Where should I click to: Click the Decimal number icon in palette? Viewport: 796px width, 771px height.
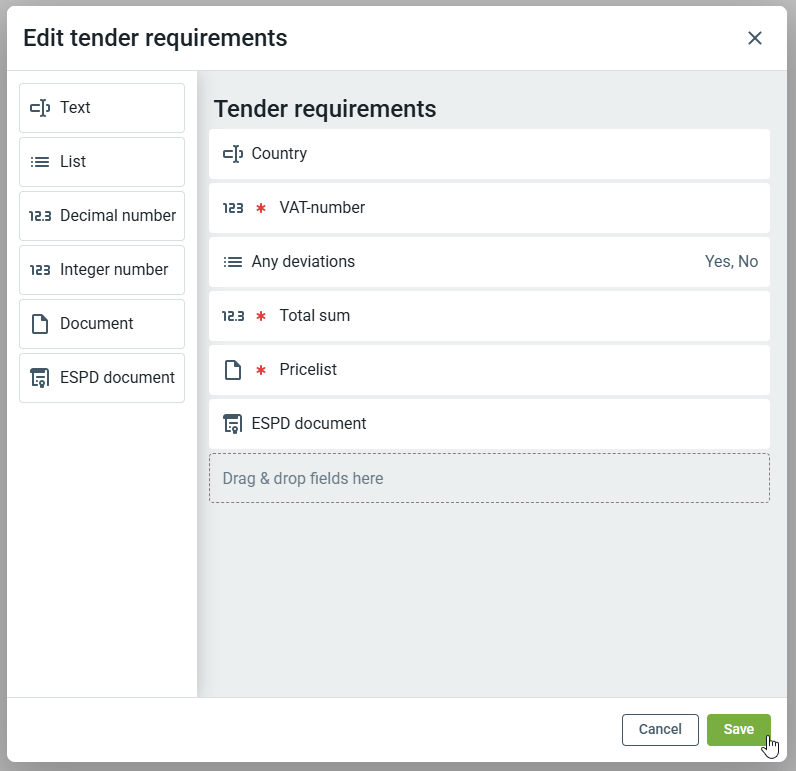click(40, 216)
